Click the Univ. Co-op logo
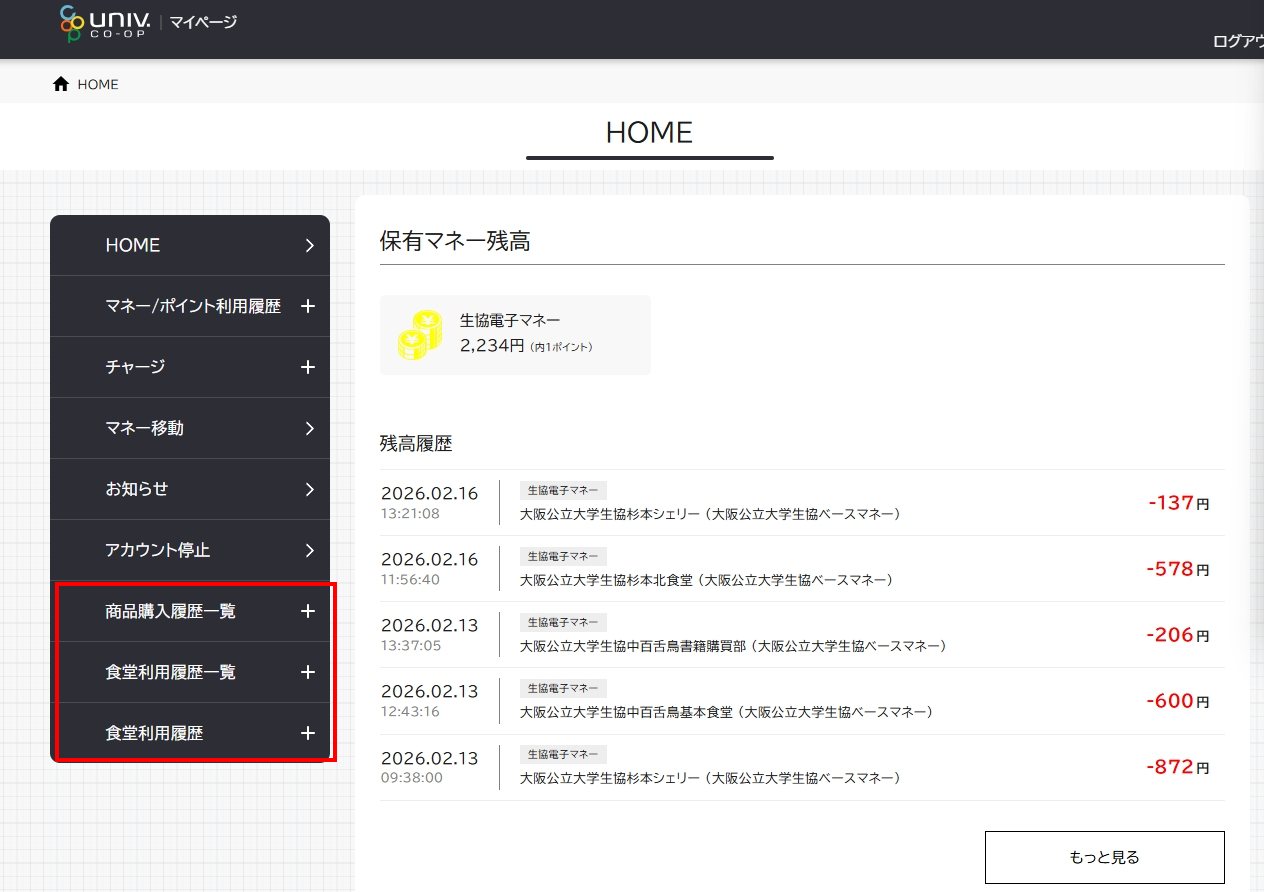 105,24
